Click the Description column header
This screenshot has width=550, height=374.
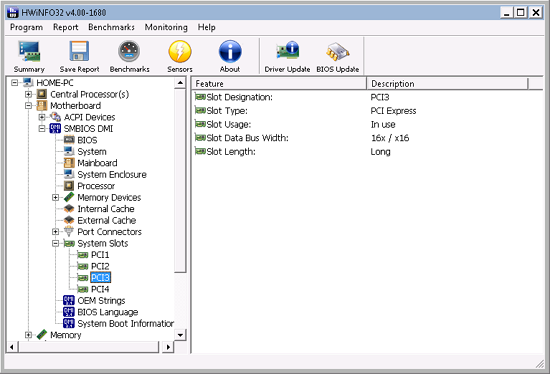447,84
